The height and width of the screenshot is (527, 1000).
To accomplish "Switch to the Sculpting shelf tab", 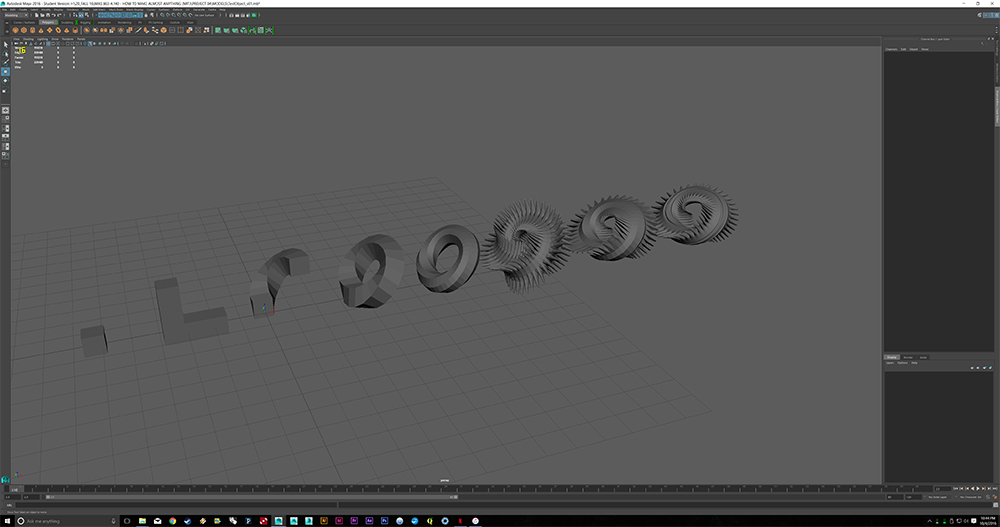I will tap(67, 22).
